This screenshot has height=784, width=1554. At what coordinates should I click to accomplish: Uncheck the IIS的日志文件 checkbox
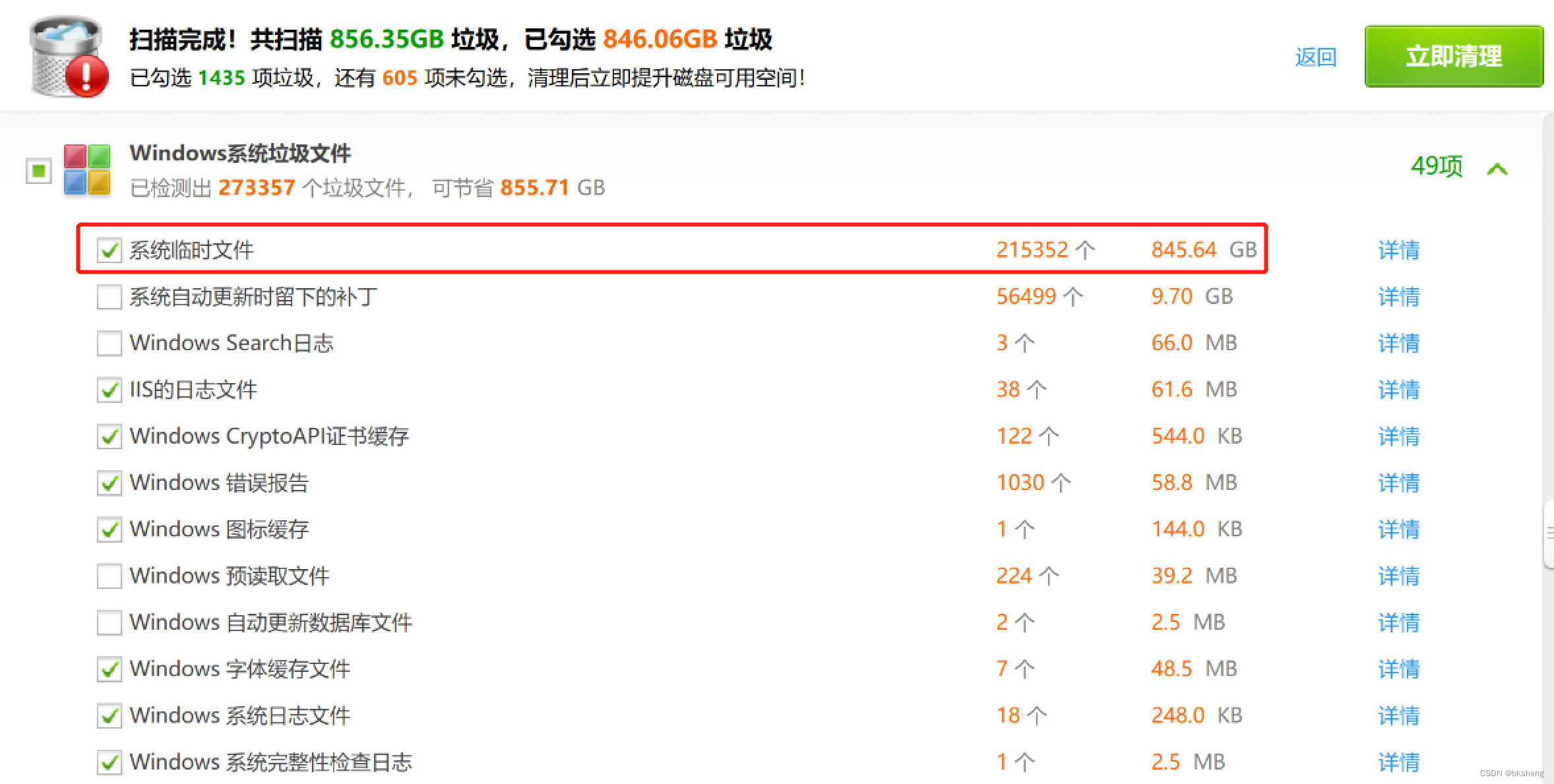coord(109,390)
